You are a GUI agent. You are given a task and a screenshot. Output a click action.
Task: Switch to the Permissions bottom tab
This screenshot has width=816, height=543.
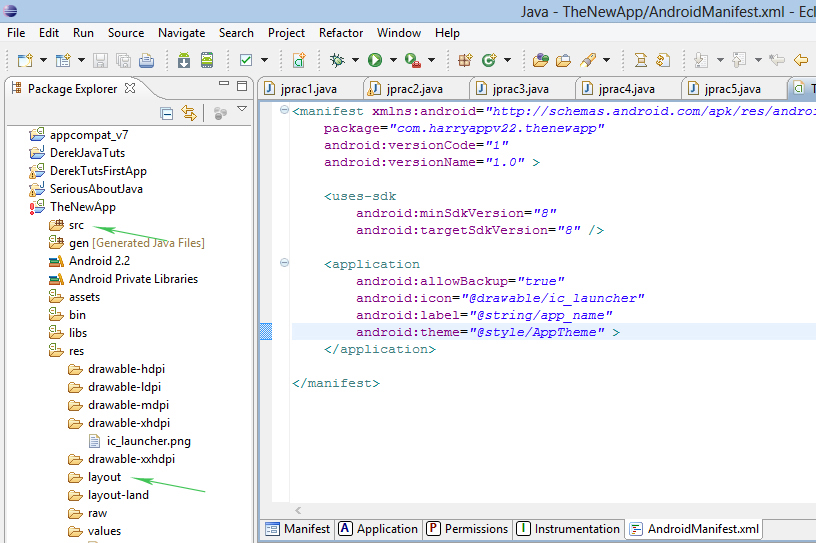[467, 529]
